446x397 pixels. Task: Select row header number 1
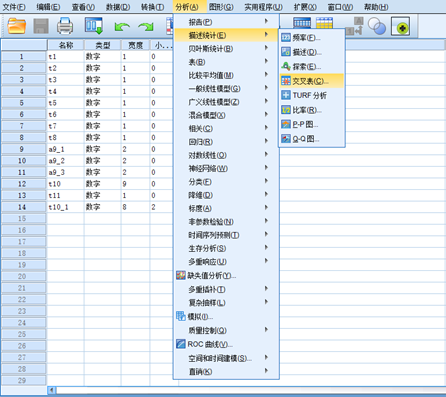point(24,56)
